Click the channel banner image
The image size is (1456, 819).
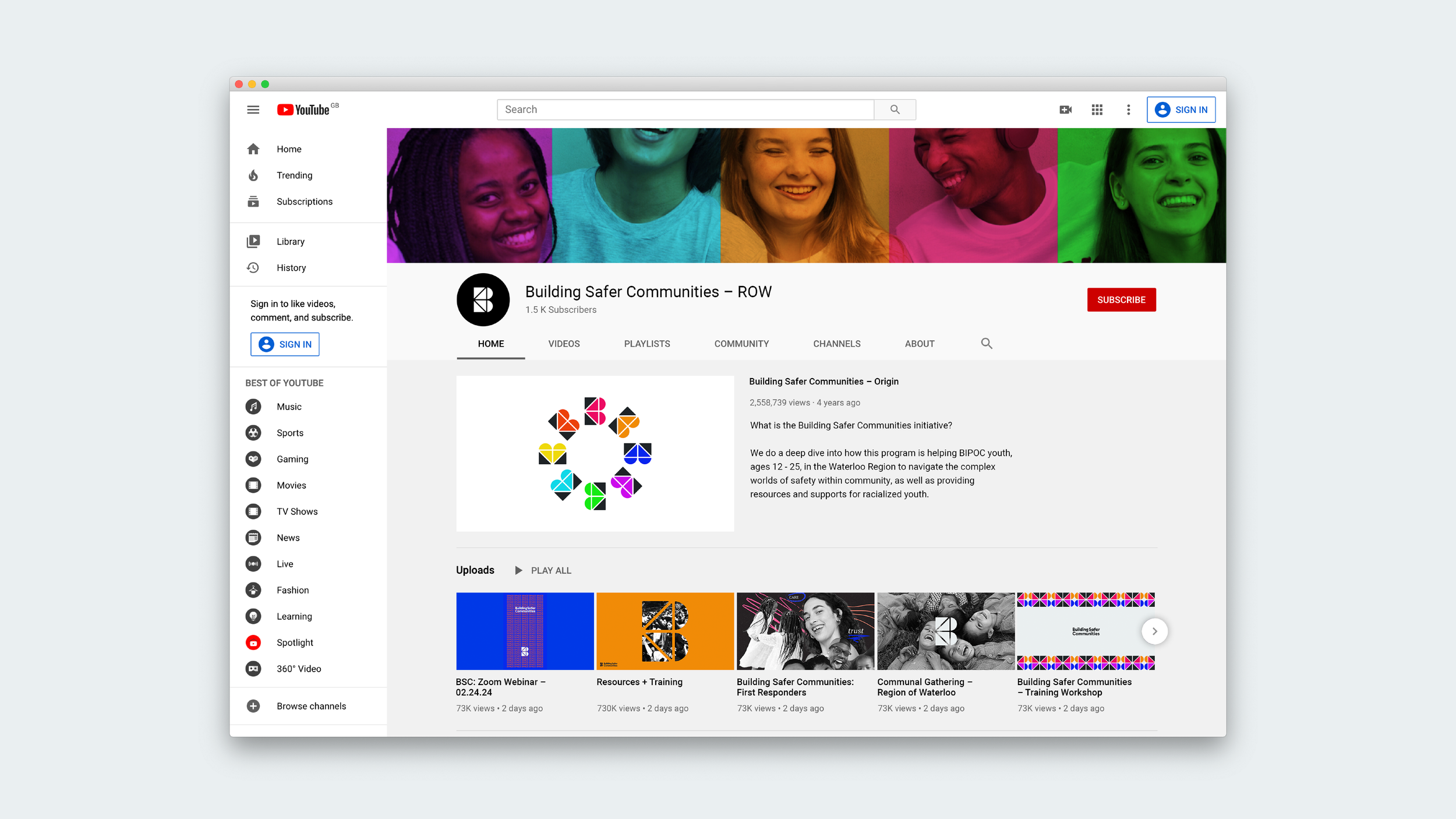tap(806, 195)
